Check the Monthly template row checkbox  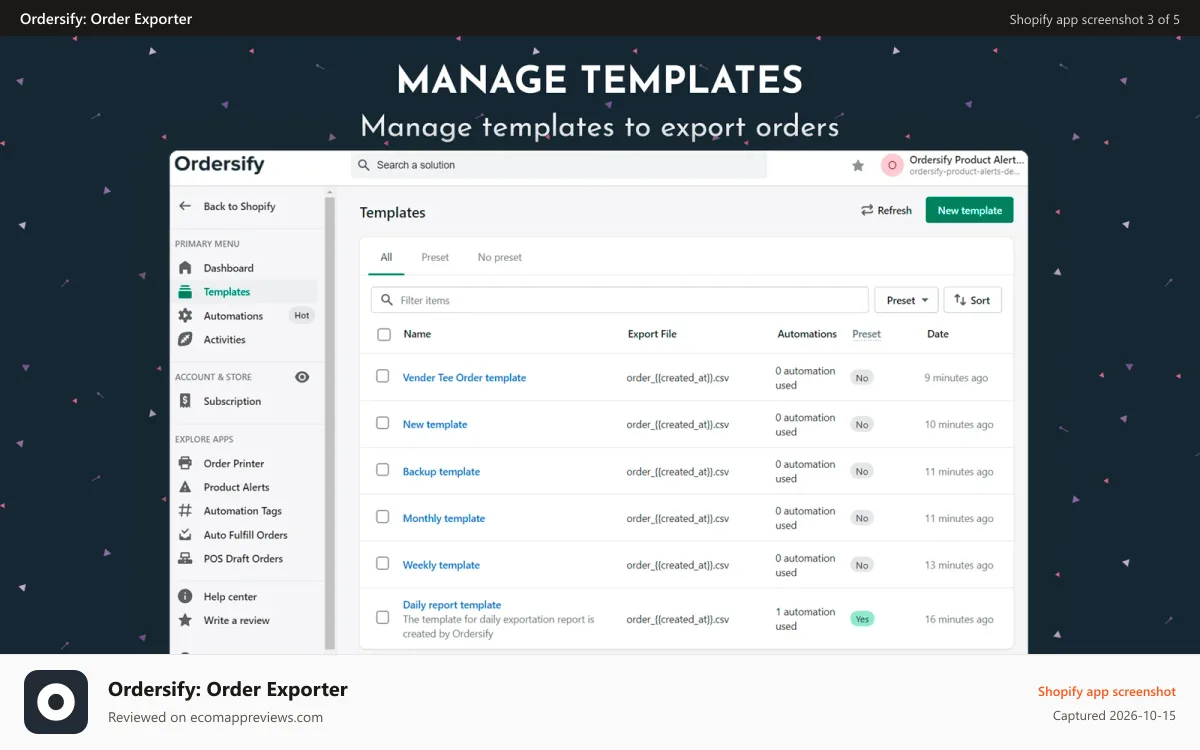pos(382,517)
